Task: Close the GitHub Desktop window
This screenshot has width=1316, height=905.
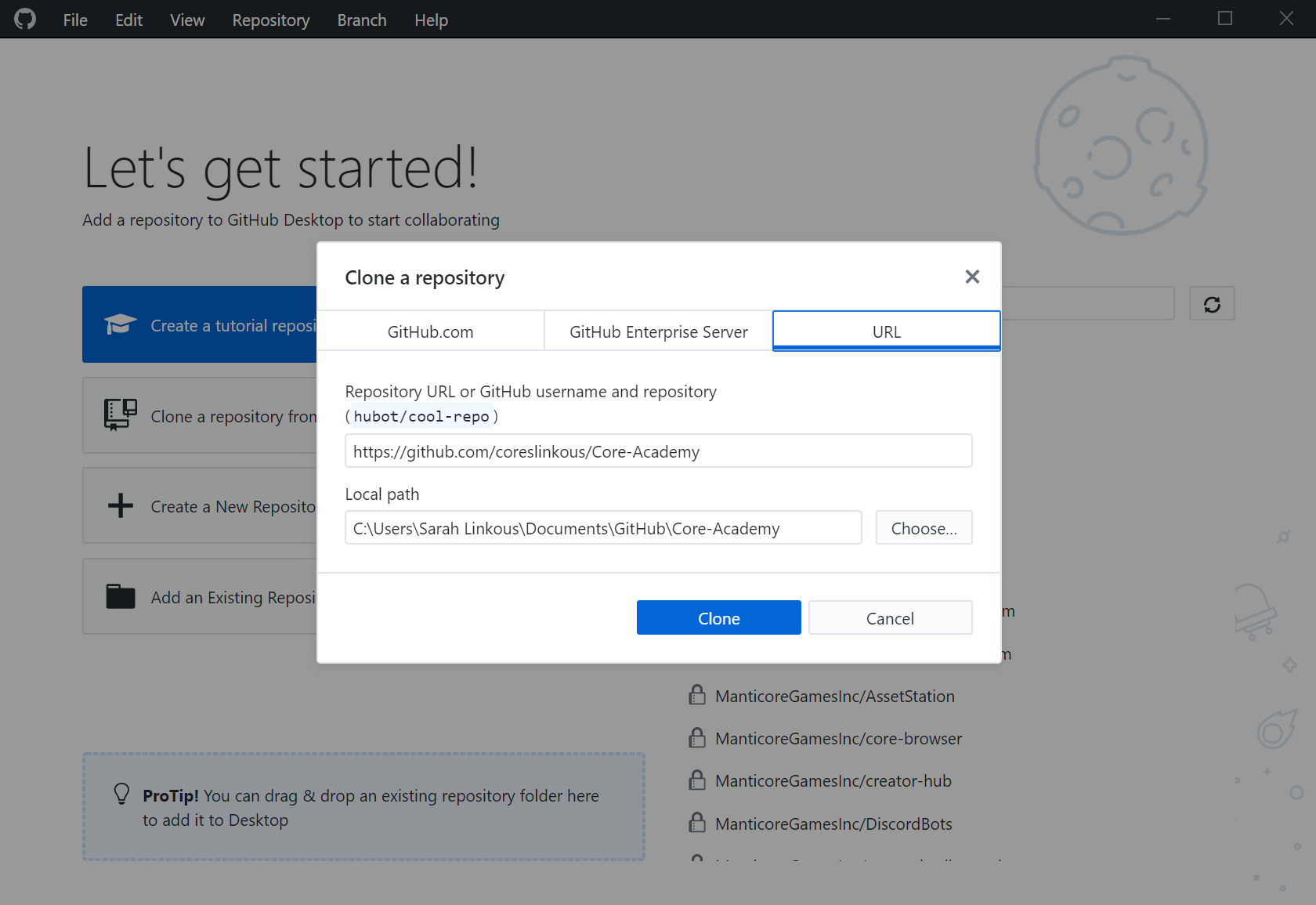Action: click(1286, 19)
